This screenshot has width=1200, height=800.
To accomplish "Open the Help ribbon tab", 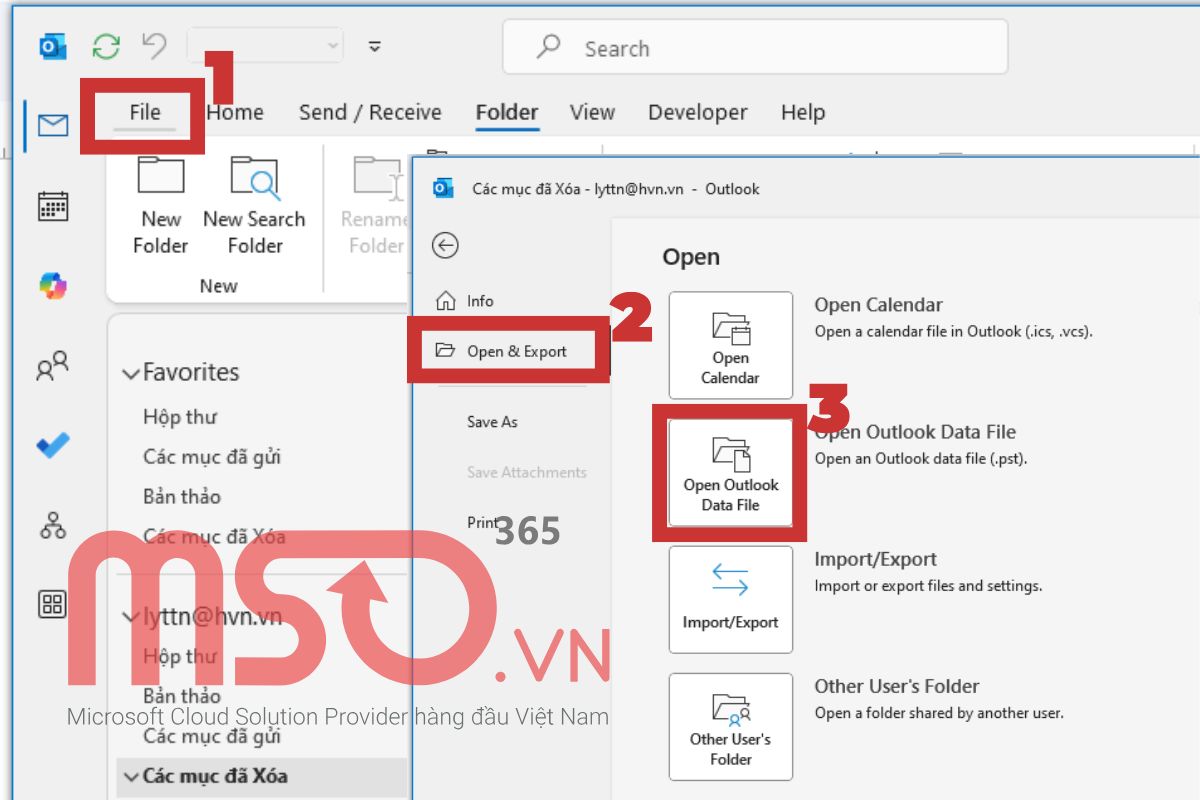I will click(803, 112).
